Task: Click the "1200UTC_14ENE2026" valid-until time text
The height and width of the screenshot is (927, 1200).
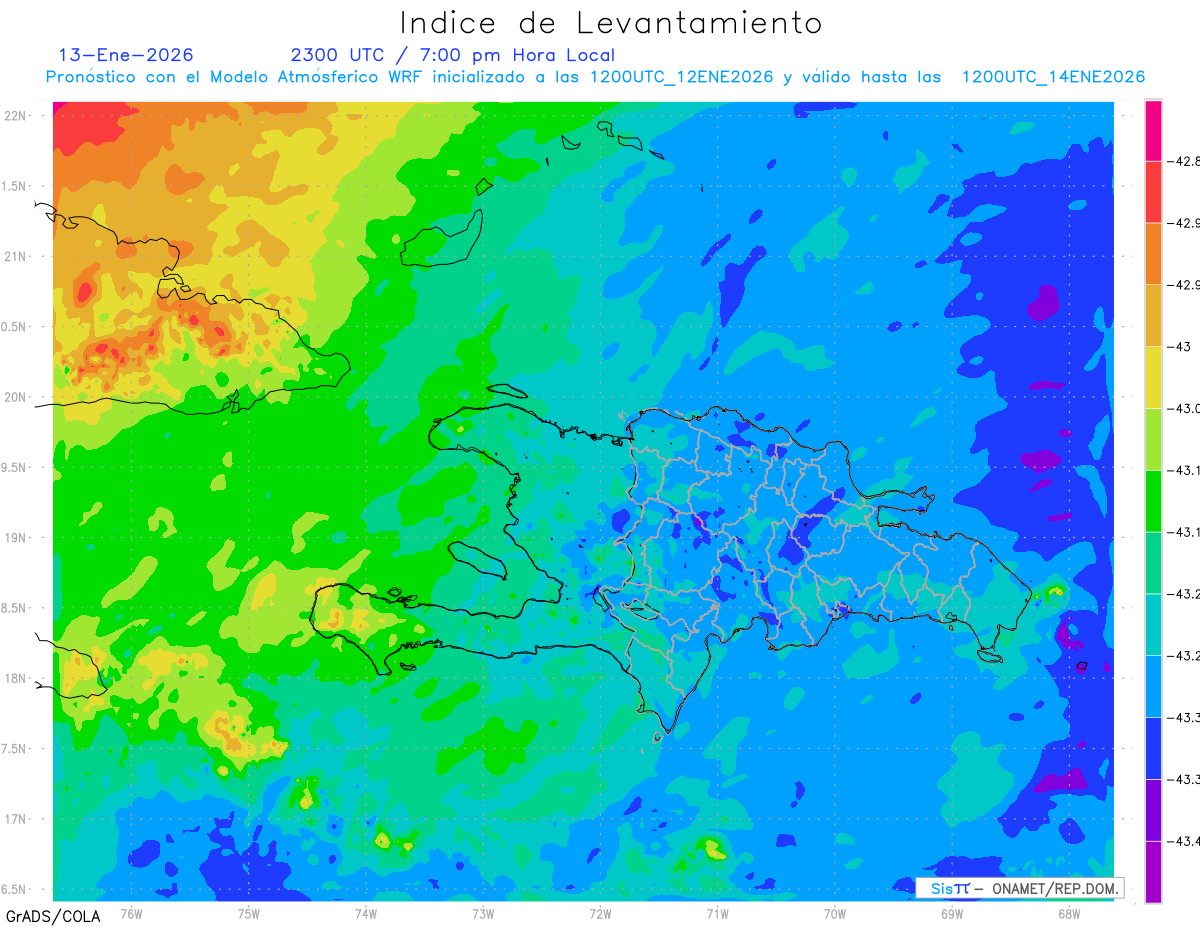Action: (1053, 77)
